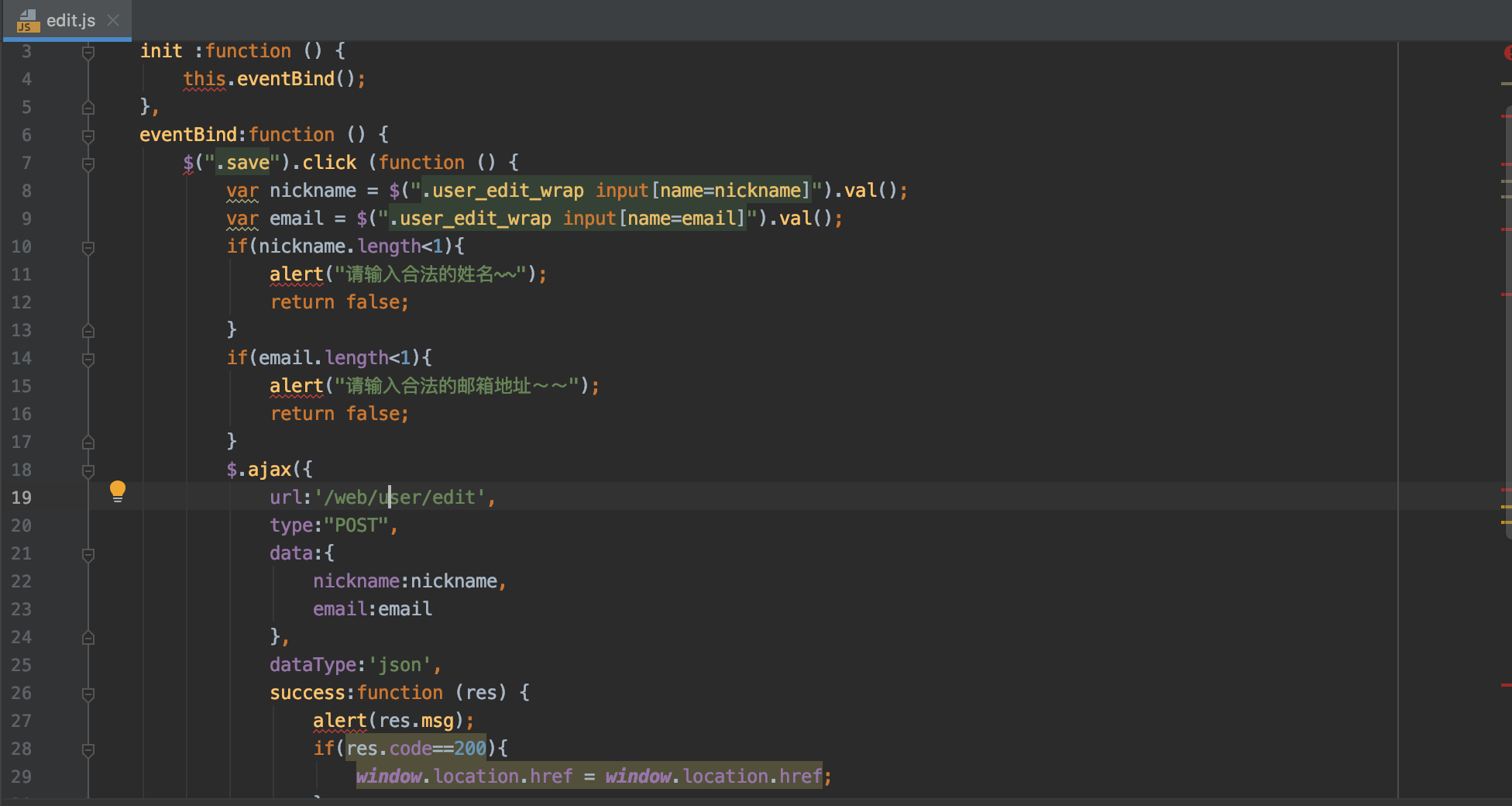Collapse the data object fold on line 21
Viewport: 1512px width, 806px height.
pyautogui.click(x=88, y=554)
